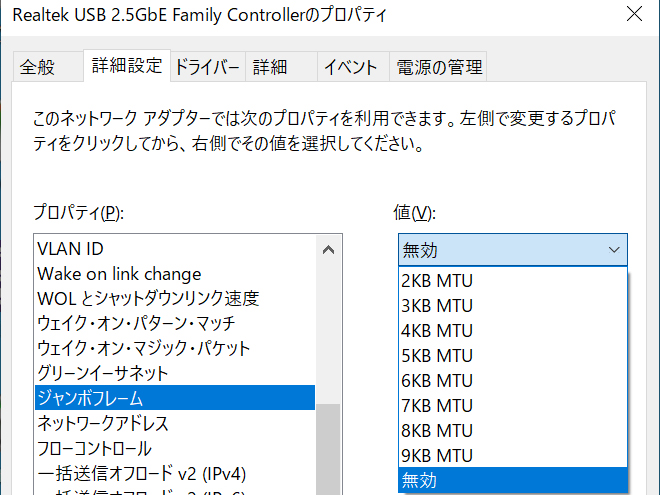Select 無効 at the bottom of the list
The height and width of the screenshot is (495, 660).
[x=420, y=481]
